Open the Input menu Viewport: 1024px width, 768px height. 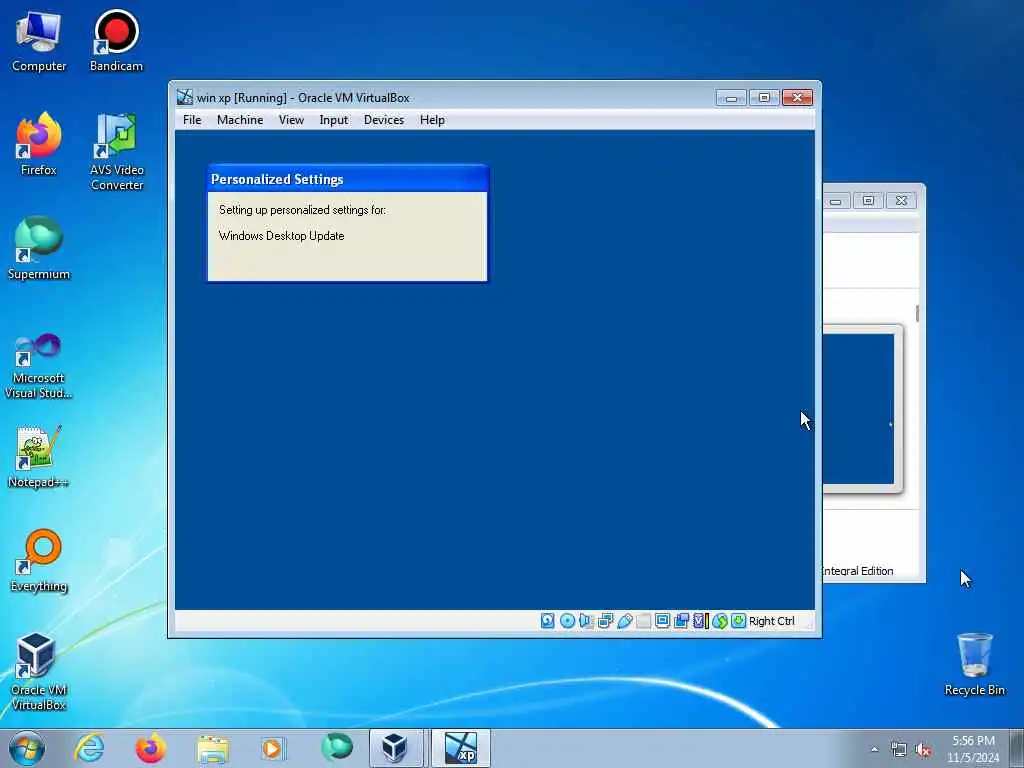point(333,120)
